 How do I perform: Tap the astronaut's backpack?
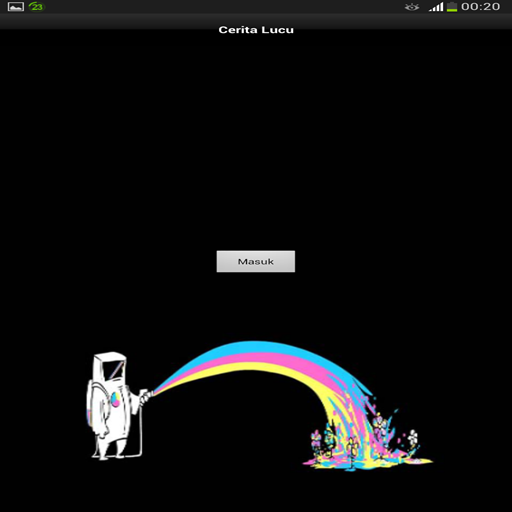(x=92, y=405)
